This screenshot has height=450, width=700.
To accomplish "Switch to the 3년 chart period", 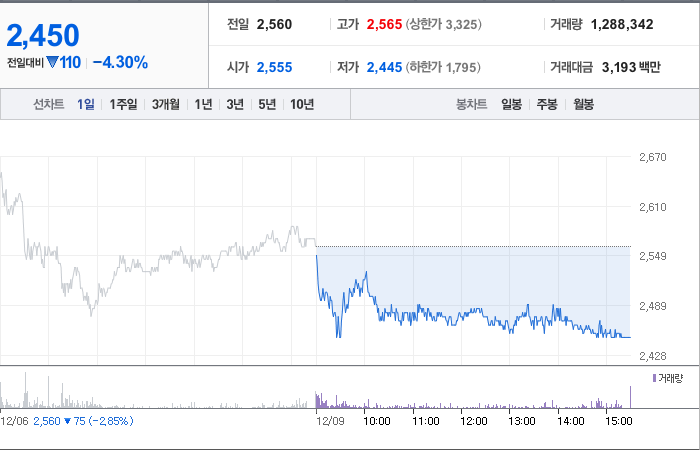I will click(235, 104).
